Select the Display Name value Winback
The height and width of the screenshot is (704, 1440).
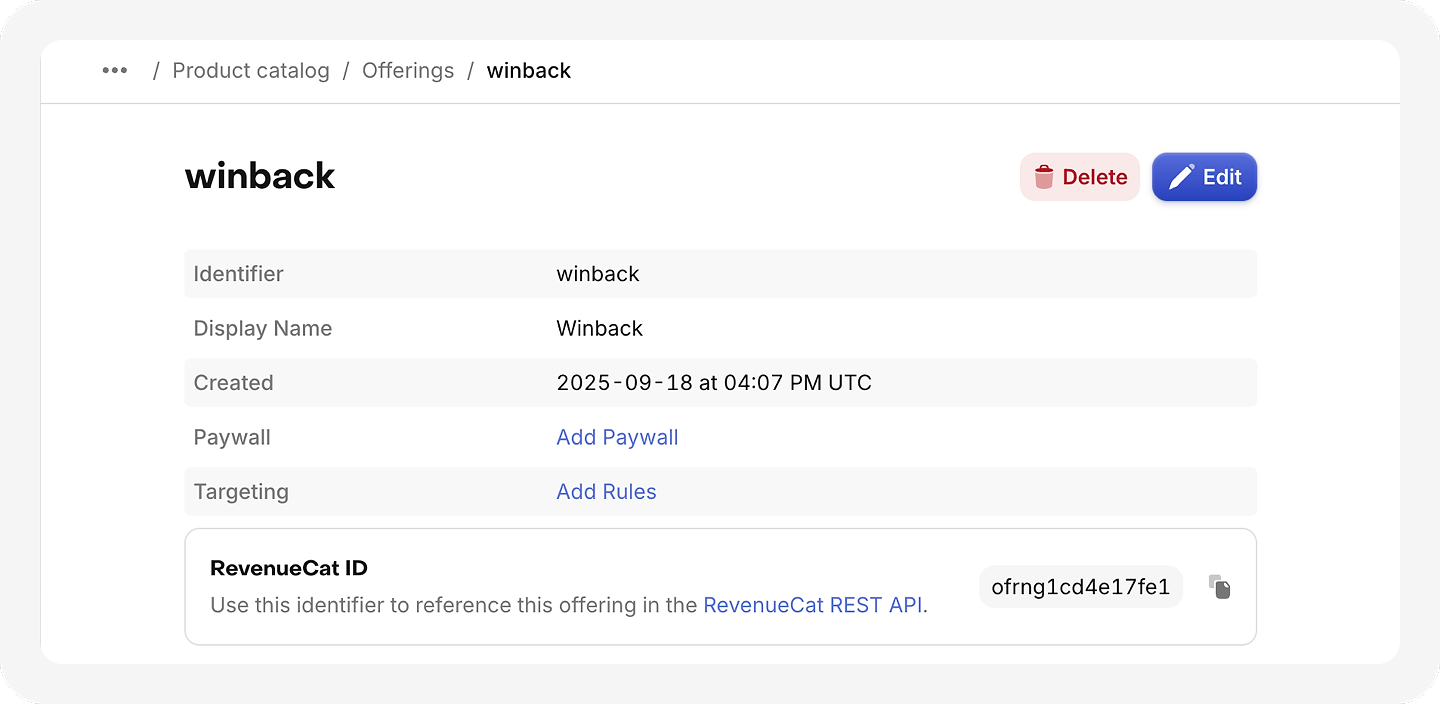click(x=600, y=328)
